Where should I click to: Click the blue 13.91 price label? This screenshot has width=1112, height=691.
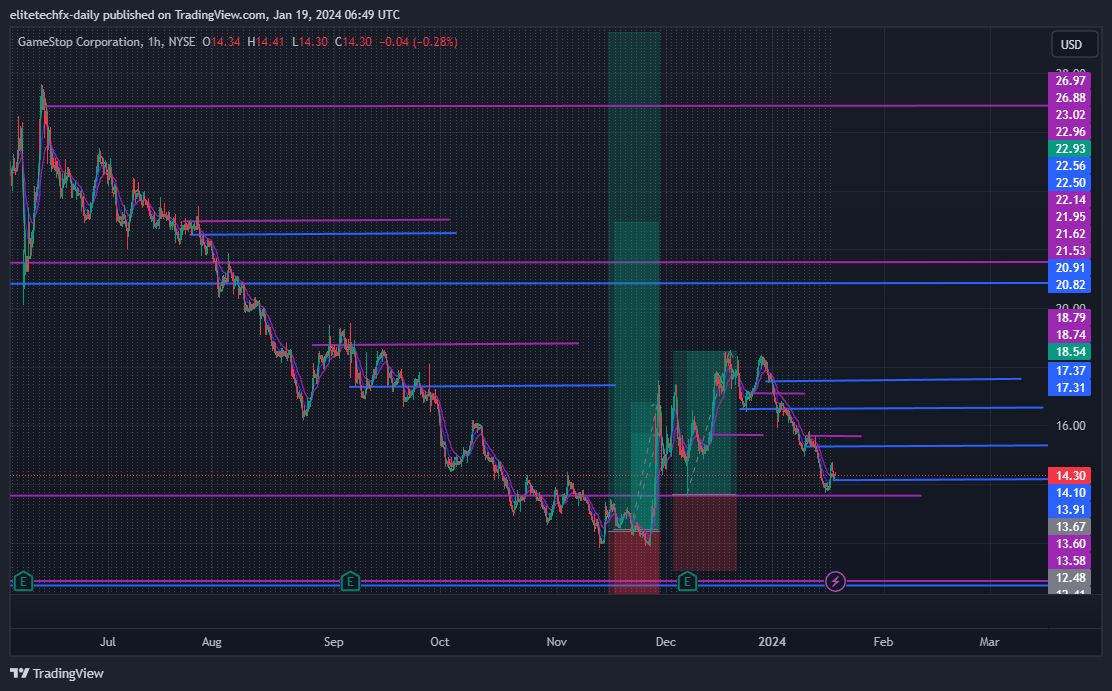(1070, 510)
